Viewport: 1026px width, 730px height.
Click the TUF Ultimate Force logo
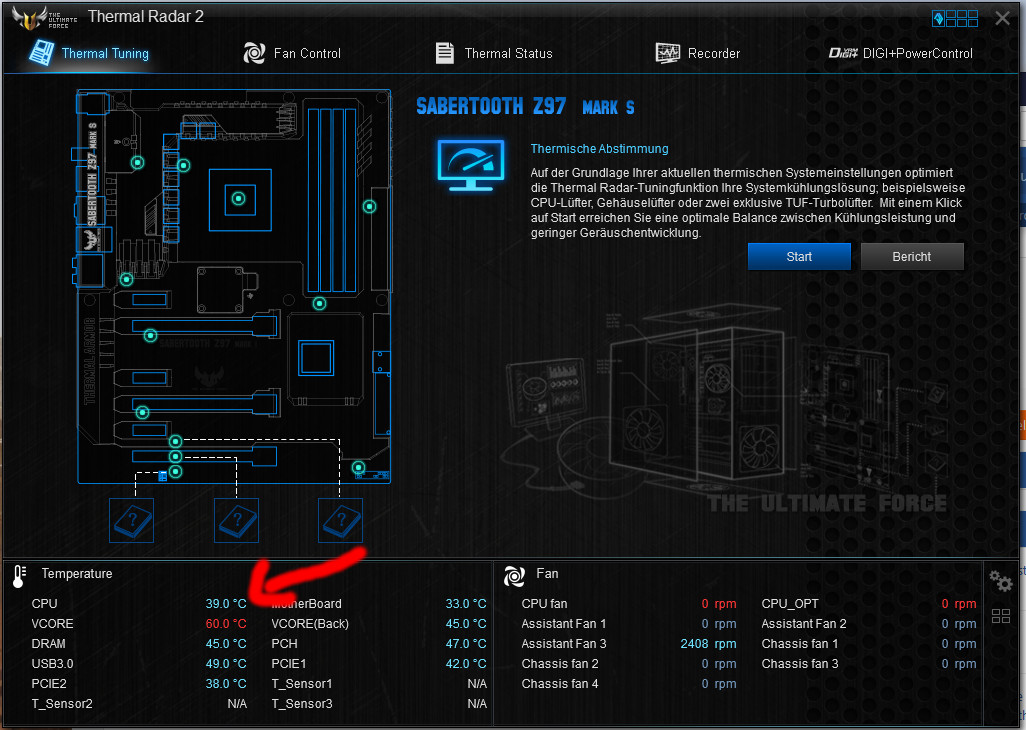point(44,18)
